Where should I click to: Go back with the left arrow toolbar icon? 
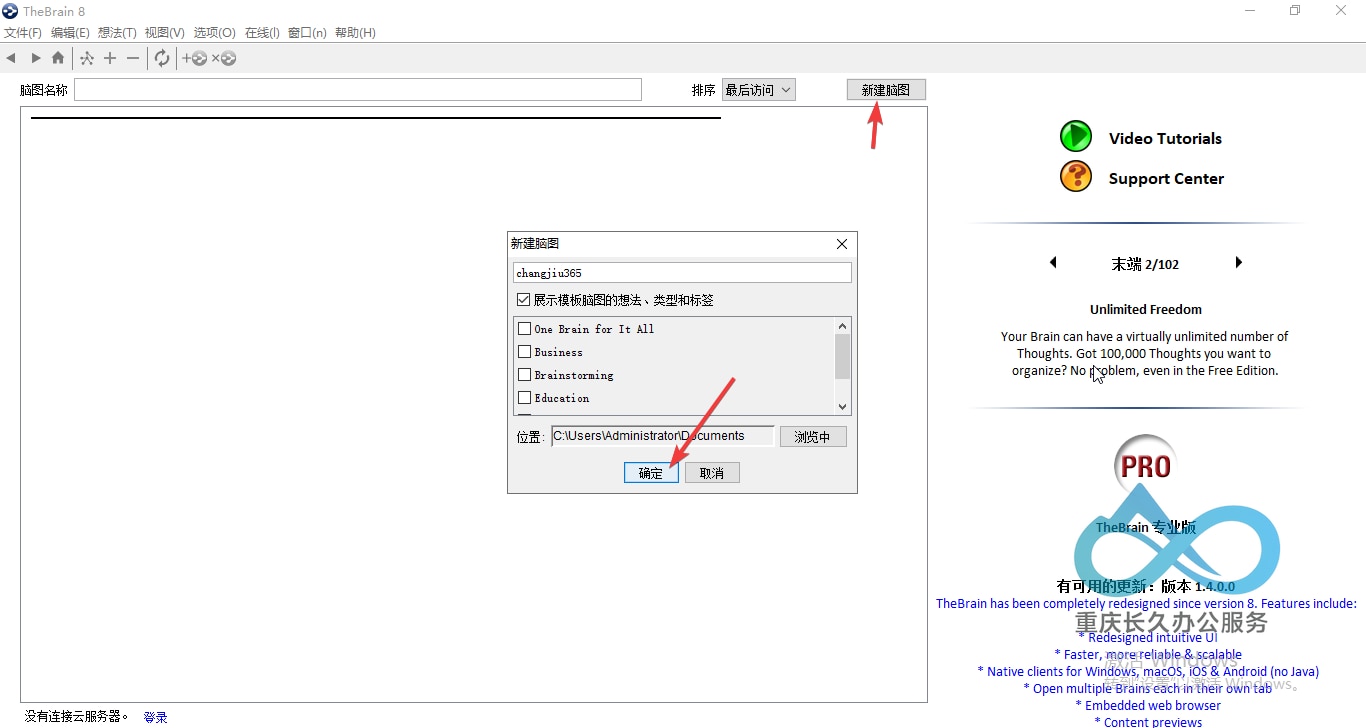click(x=11, y=59)
